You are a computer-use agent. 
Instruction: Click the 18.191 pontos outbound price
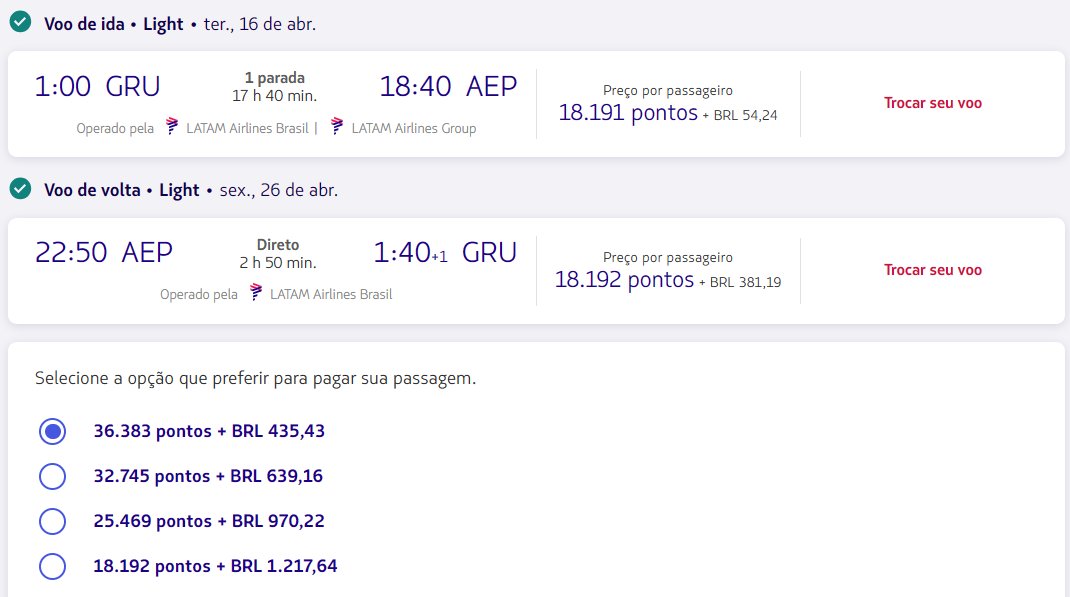point(628,113)
